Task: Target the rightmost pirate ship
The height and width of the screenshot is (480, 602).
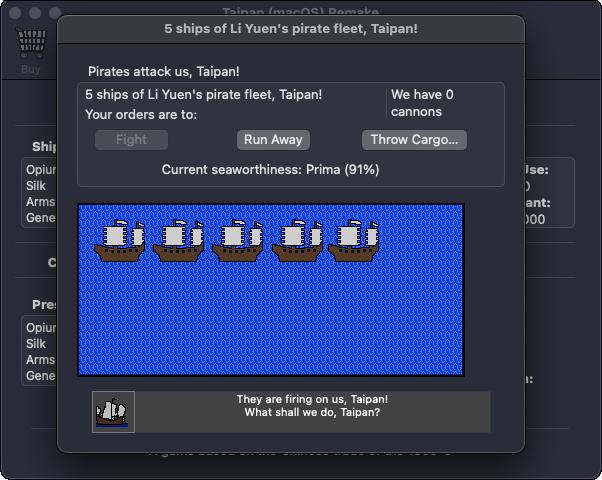Action: [356, 241]
